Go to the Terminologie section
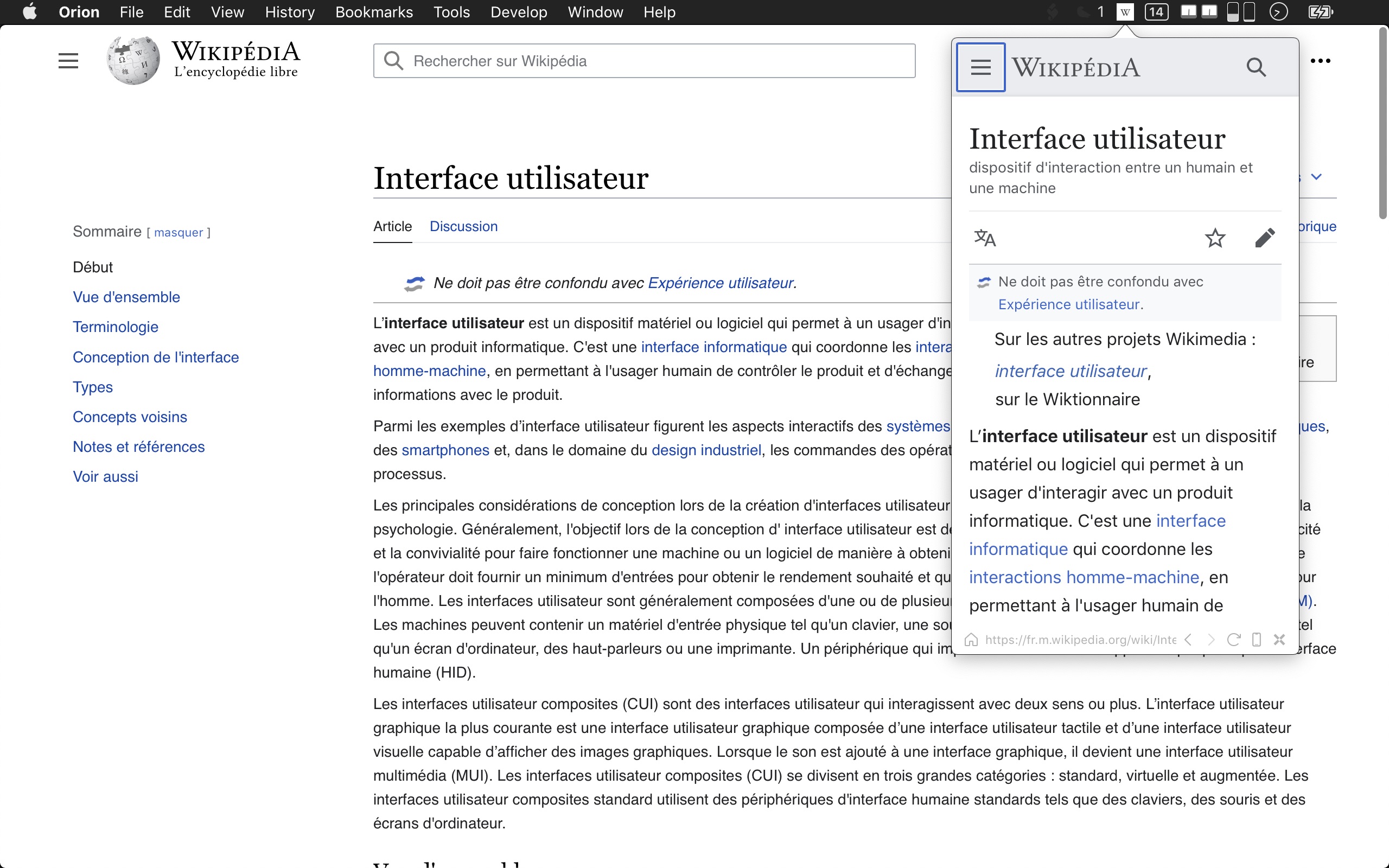 [x=116, y=327]
